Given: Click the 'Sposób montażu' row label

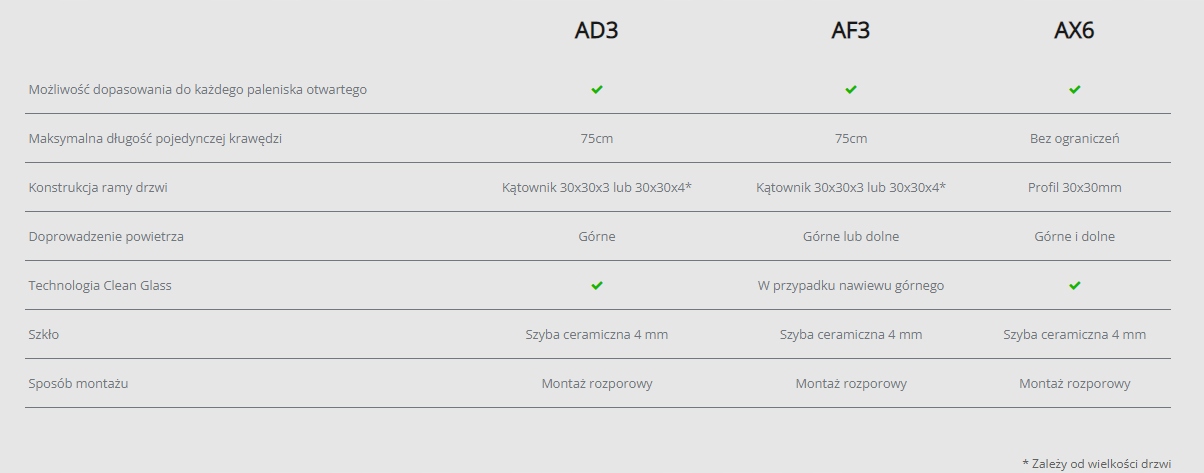Looking at the screenshot, I should (78, 383).
